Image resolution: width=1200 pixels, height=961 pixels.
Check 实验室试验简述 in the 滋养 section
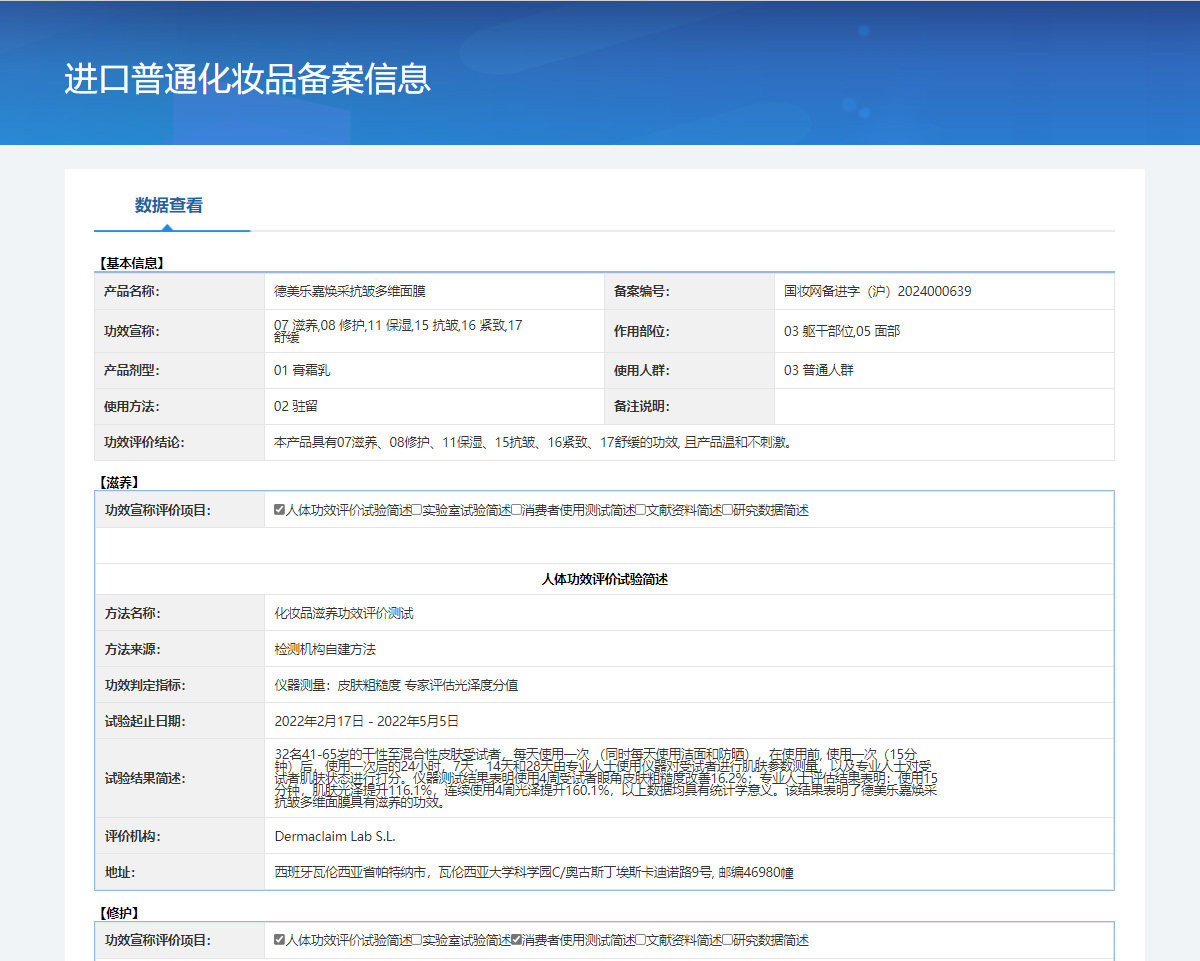click(417, 510)
